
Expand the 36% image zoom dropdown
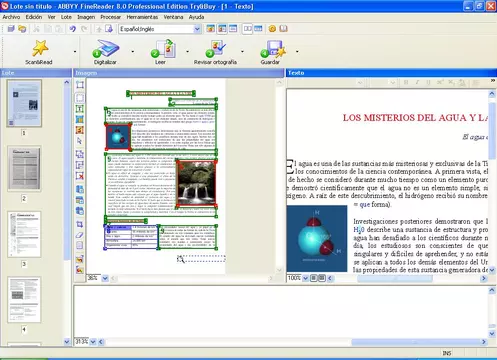point(105,278)
